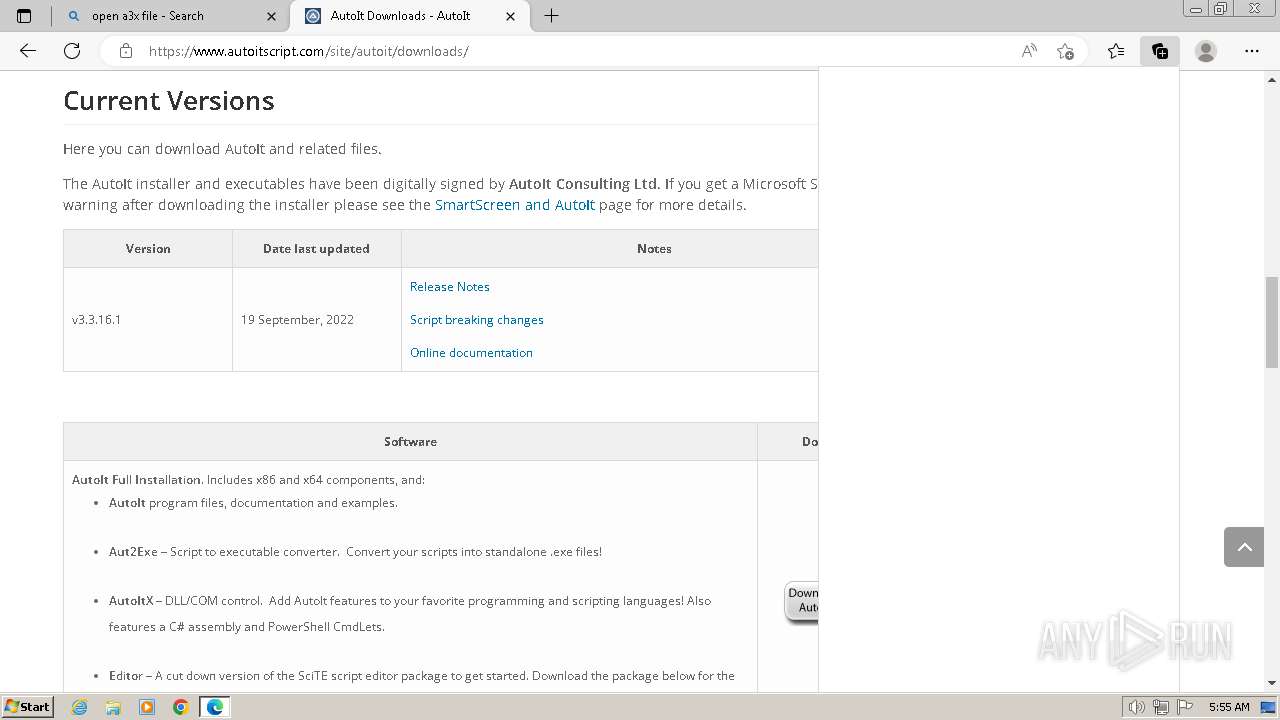Screen dimensions: 1280x720
Task: Click the Software column header
Action: point(410,442)
